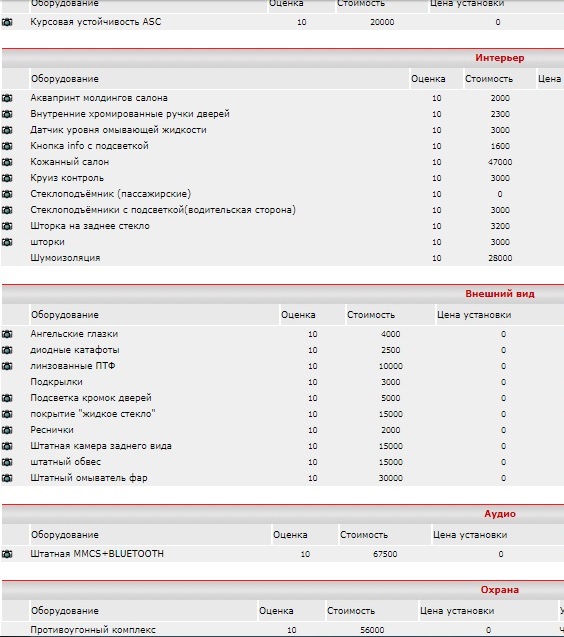Select Датчик уровня омывающей жидкости text

118,130
